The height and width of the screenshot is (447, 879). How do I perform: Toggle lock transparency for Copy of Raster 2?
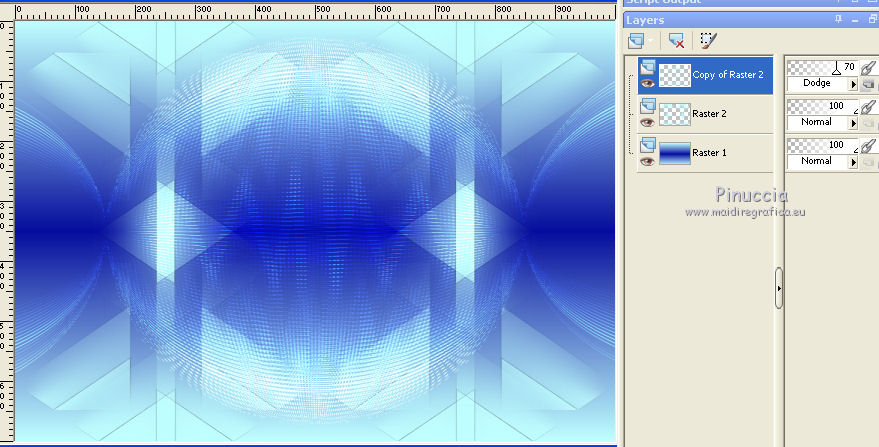(868, 84)
